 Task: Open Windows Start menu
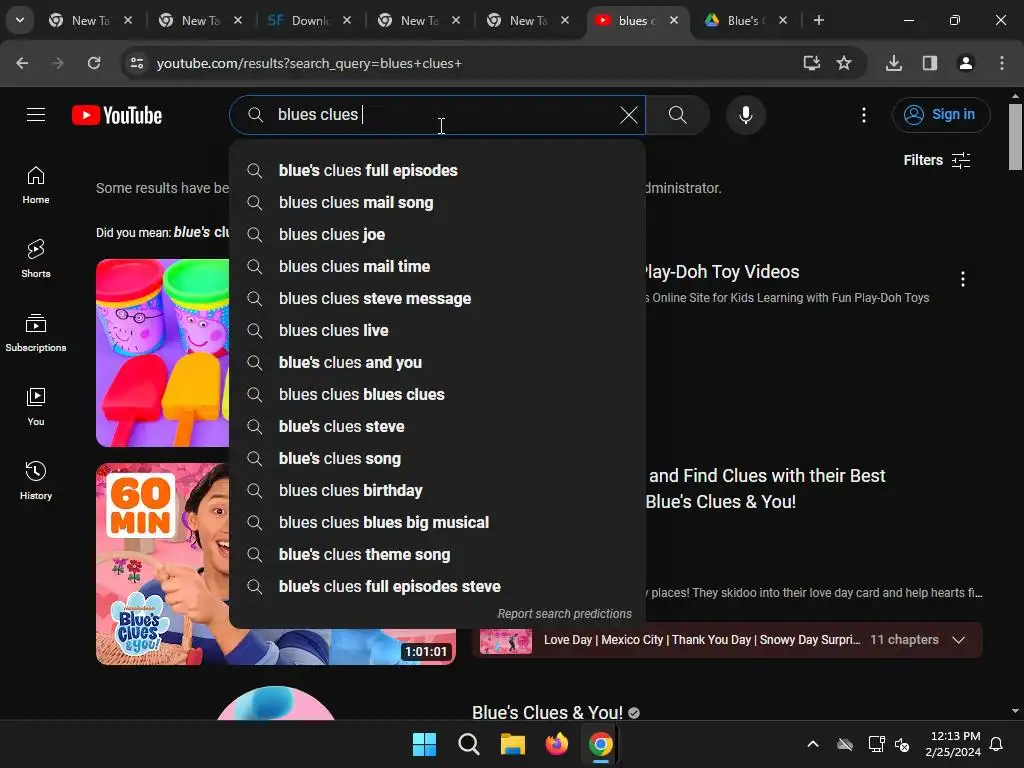click(x=424, y=744)
